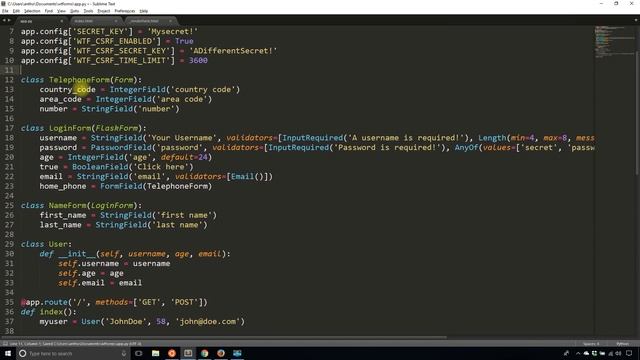The width and height of the screenshot is (640, 360).
Task: Expand hidden system tray icons
Action: 578,353
